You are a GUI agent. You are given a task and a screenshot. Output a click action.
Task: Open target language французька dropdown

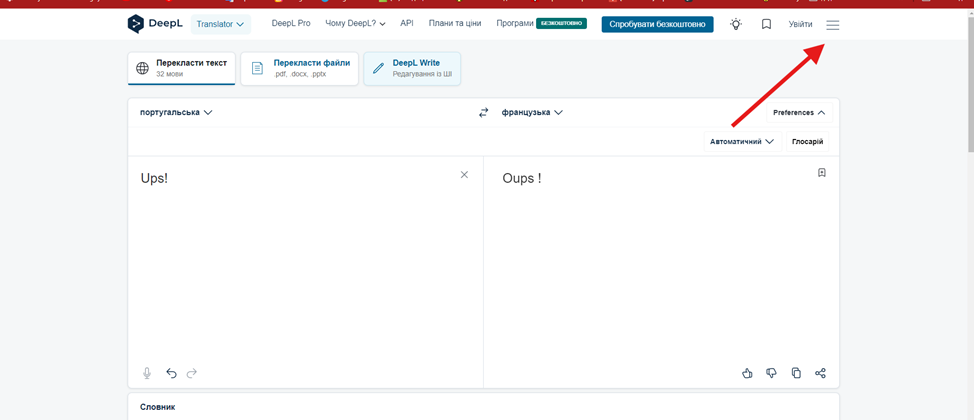coord(532,112)
